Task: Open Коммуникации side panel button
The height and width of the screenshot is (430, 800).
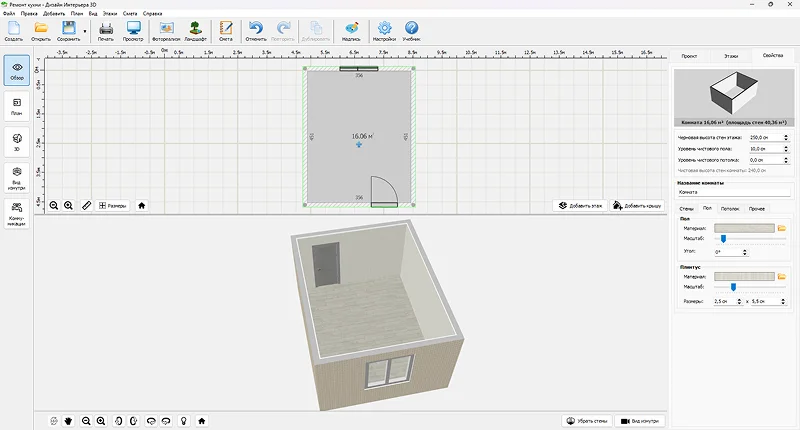Action: [x=17, y=213]
